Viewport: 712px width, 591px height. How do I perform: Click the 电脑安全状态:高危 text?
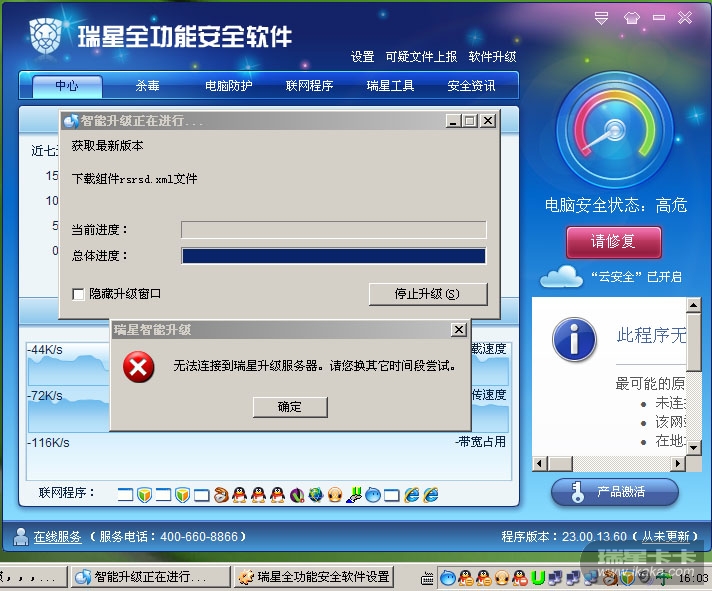coord(616,205)
